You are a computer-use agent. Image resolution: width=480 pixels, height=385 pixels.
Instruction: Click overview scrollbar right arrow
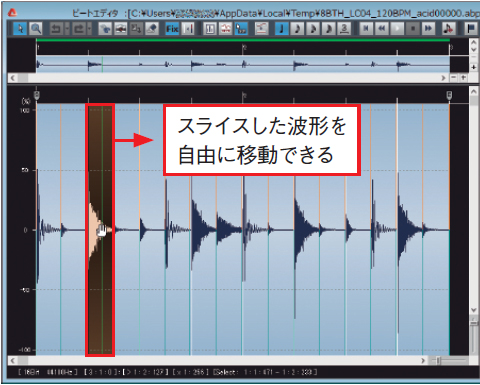[x=443, y=78]
